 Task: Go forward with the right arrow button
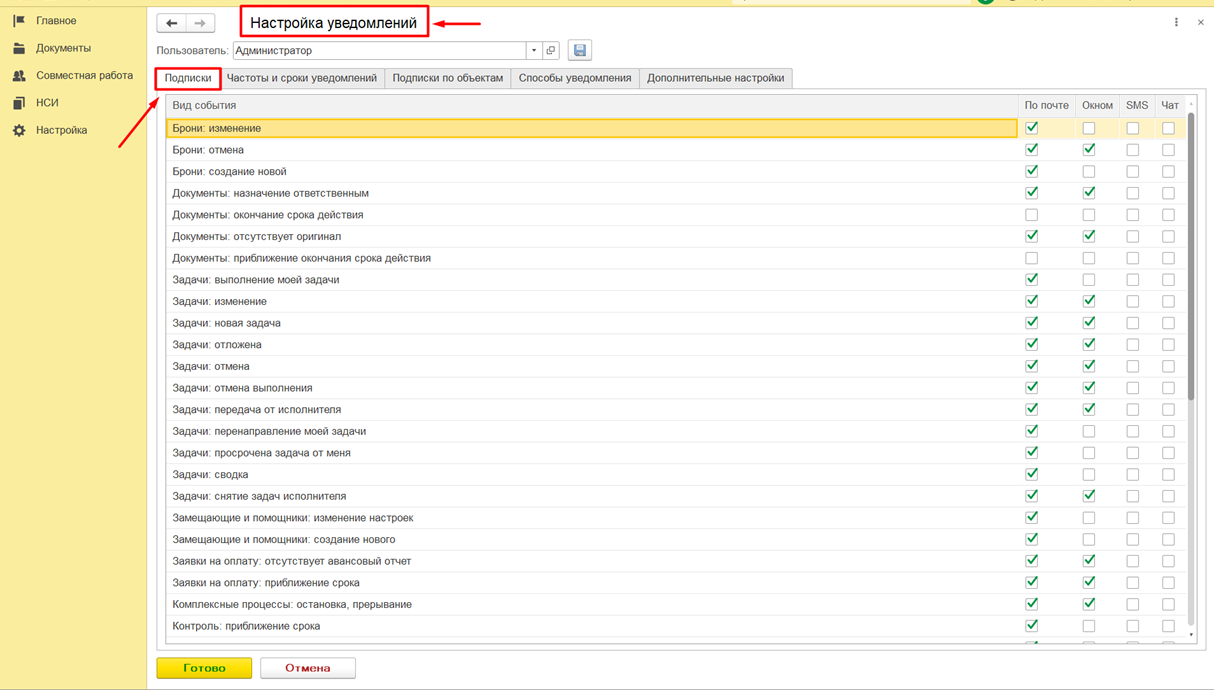pos(200,23)
